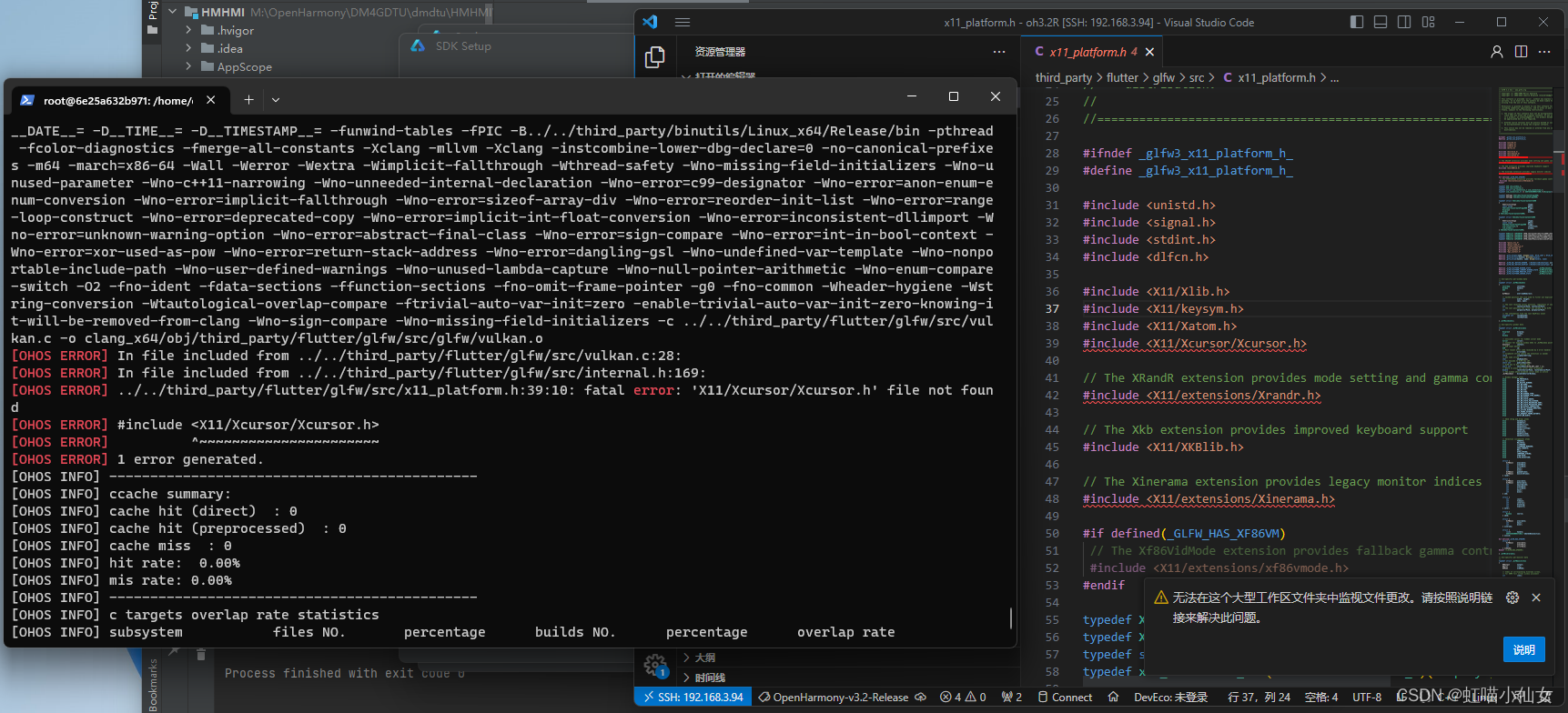Viewport: 1568px width, 713px height.
Task: Click the terminal tab root@6e25a632b971
Action: tap(117, 100)
